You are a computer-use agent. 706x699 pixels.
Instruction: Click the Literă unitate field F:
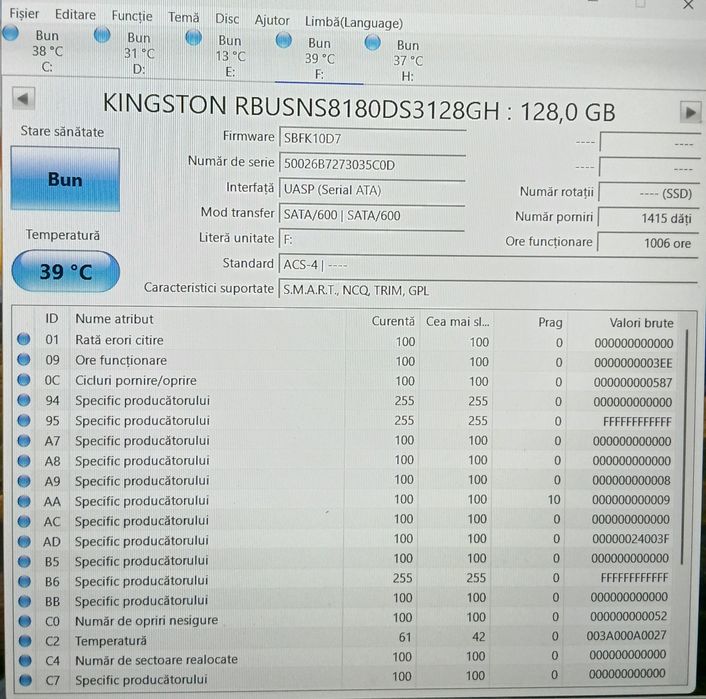coord(372,240)
